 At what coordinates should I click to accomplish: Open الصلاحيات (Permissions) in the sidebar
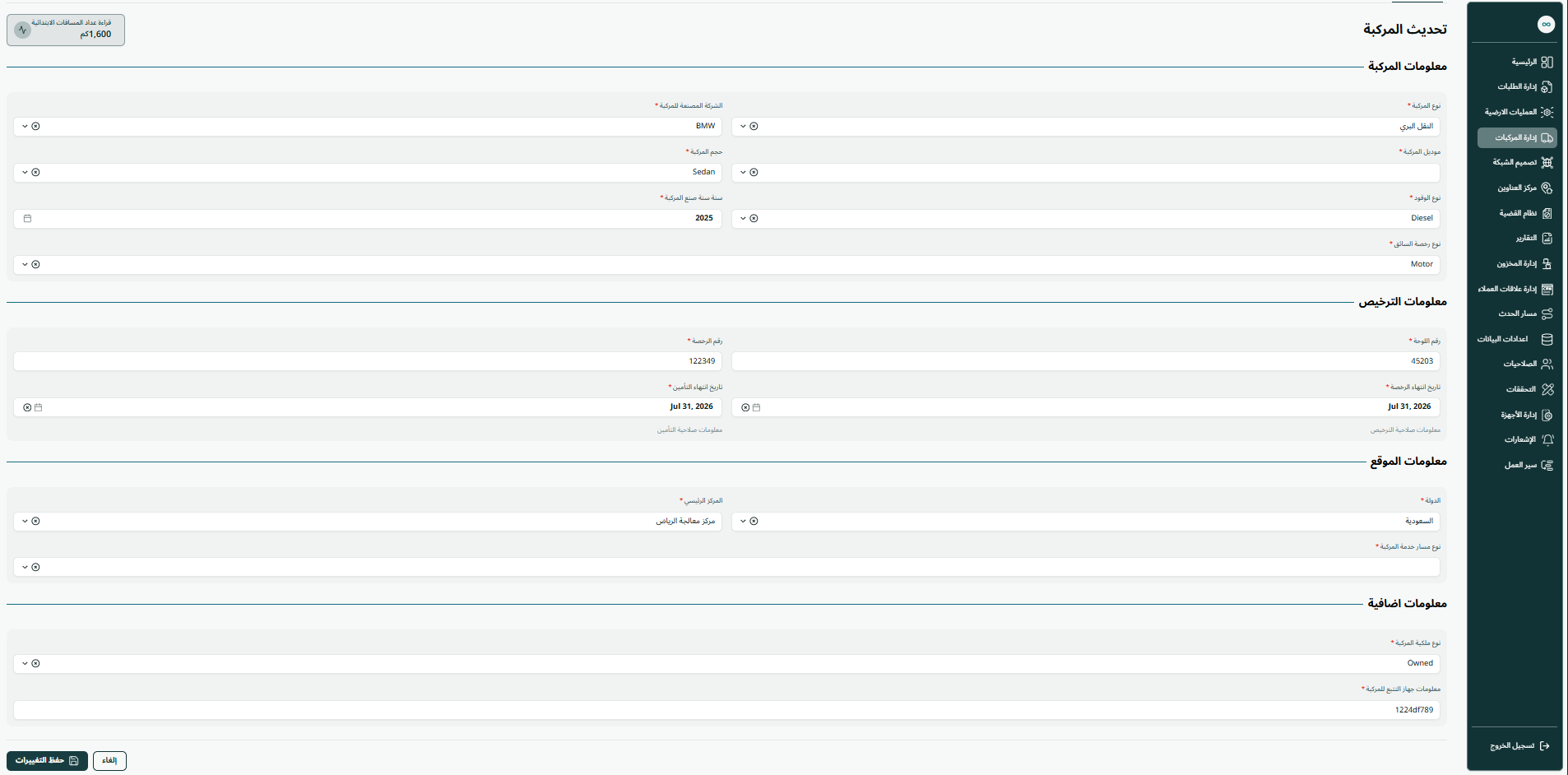pyautogui.click(x=1528, y=364)
